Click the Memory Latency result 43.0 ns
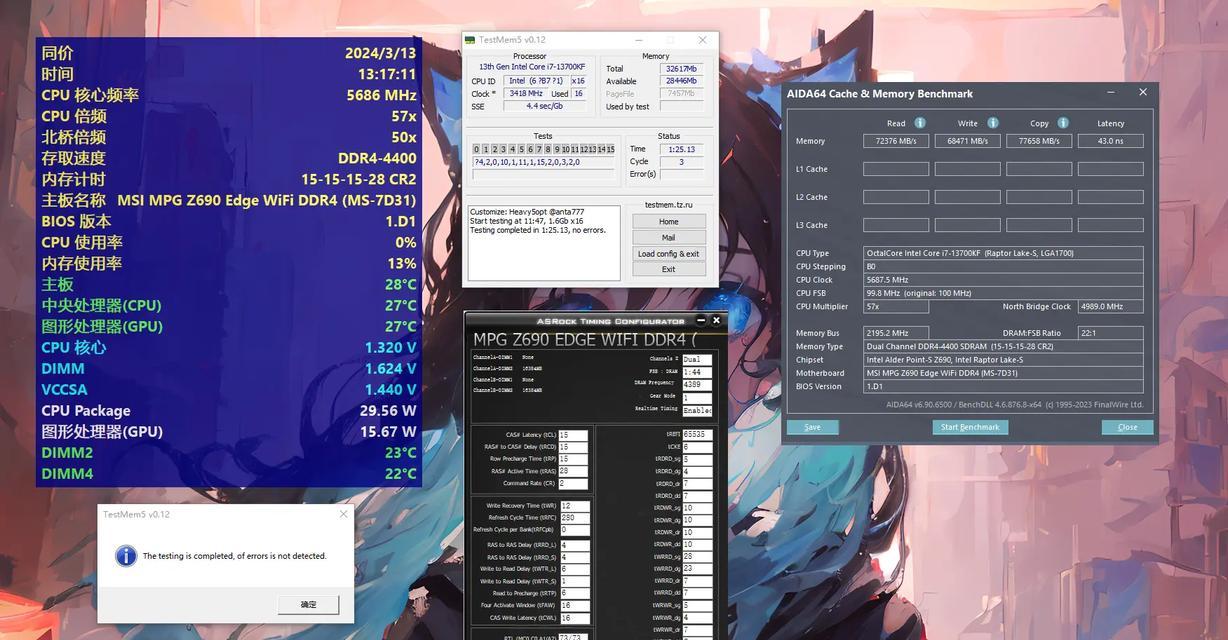Screen dimensions: 1228x640 [1110, 141]
